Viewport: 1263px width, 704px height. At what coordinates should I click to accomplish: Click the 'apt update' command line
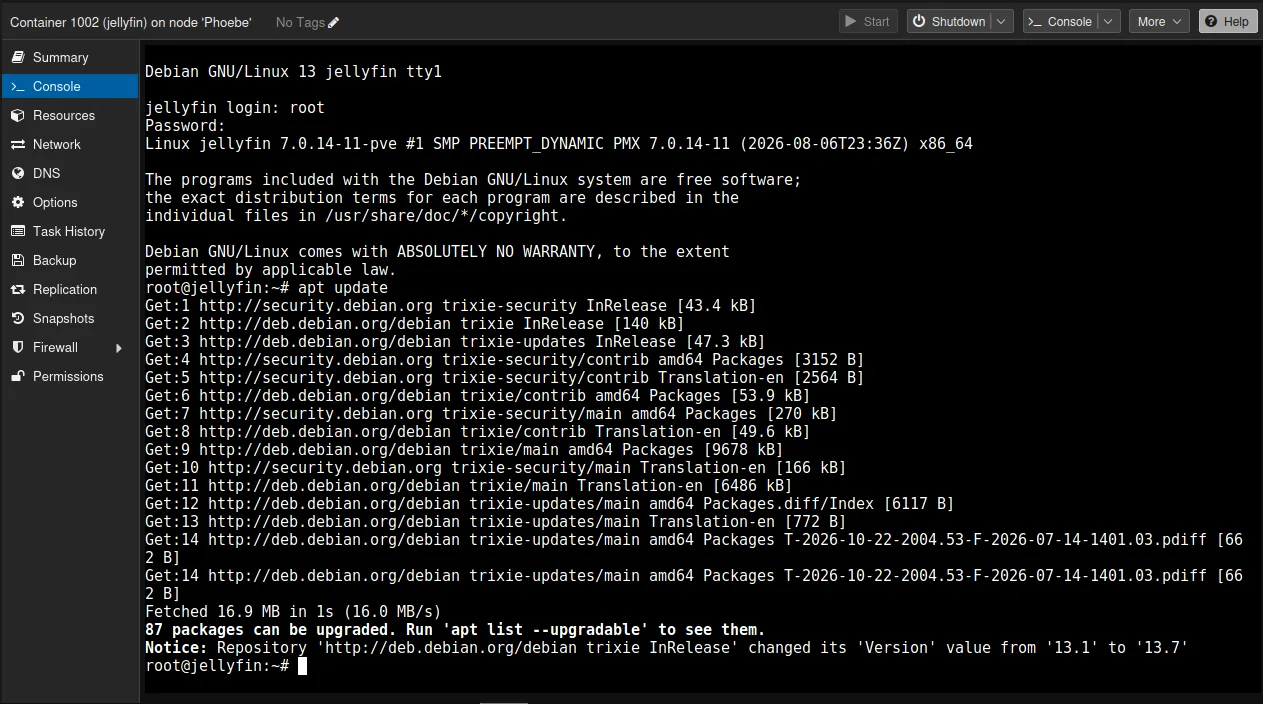click(266, 288)
